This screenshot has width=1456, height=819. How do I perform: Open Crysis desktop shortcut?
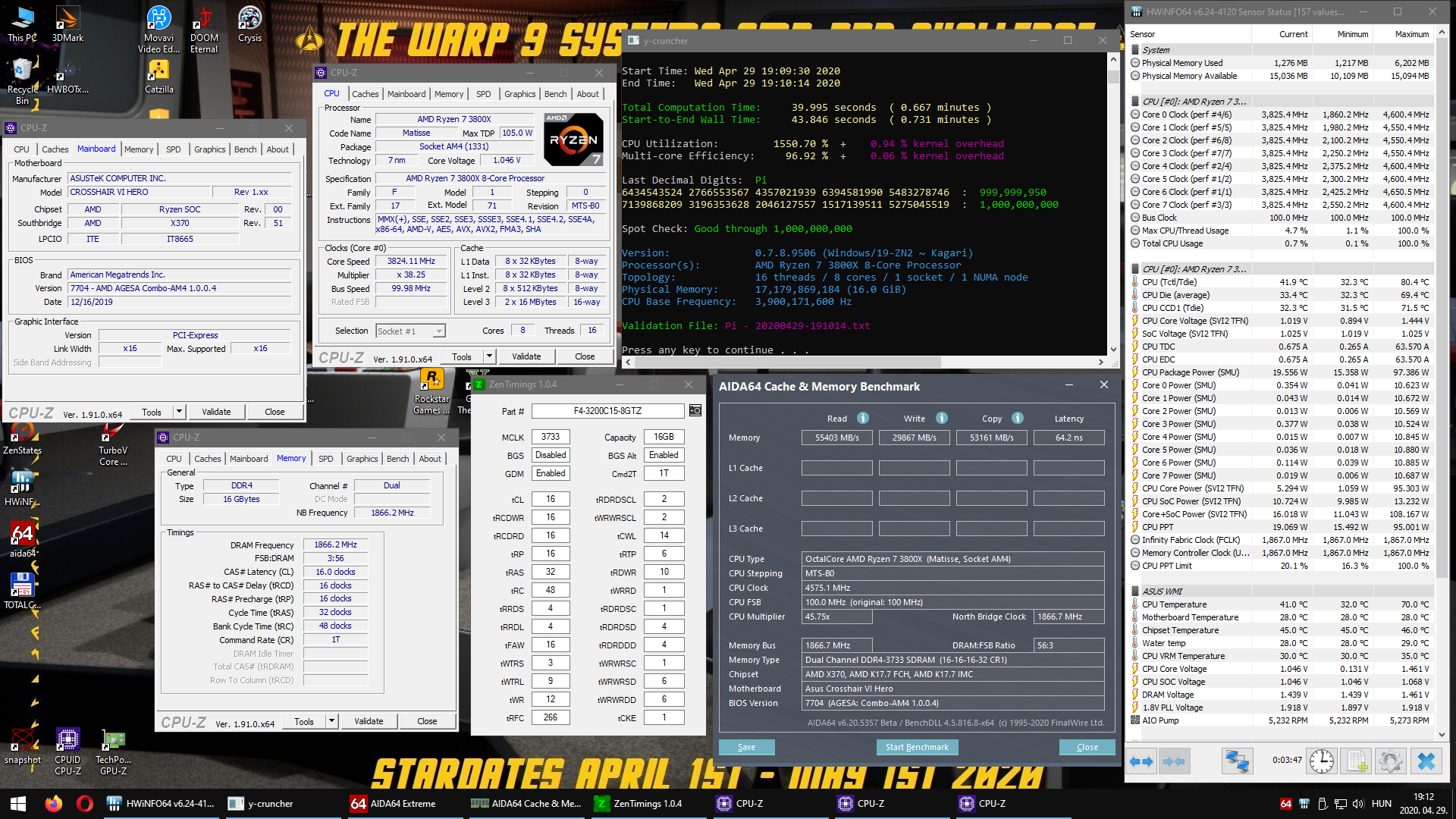click(x=249, y=24)
